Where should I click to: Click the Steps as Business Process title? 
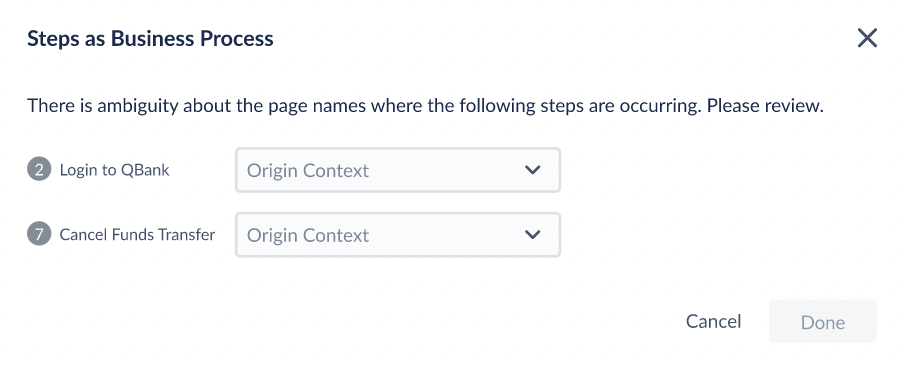tap(150, 38)
